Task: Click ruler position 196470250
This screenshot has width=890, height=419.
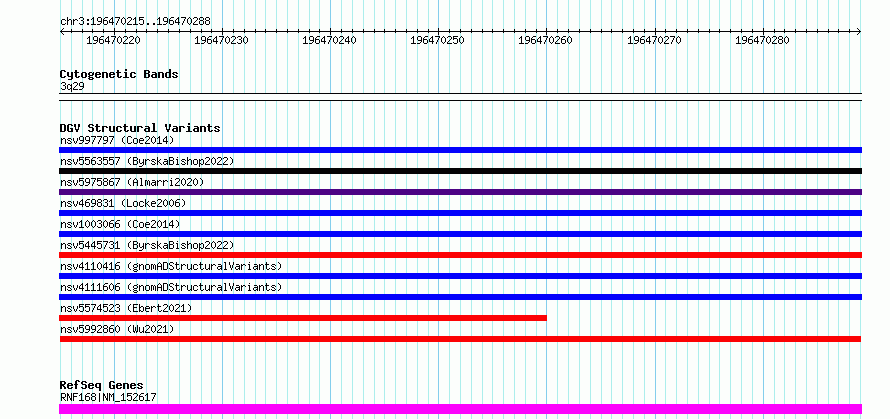Action: pos(438,40)
